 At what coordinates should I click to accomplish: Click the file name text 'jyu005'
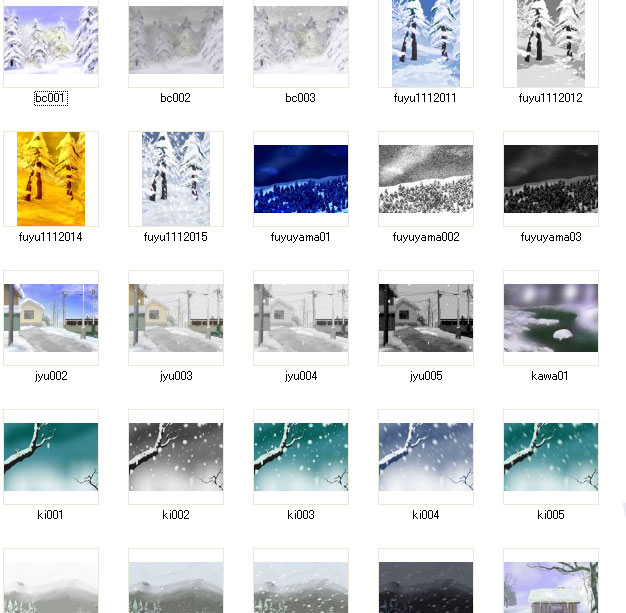click(x=426, y=376)
